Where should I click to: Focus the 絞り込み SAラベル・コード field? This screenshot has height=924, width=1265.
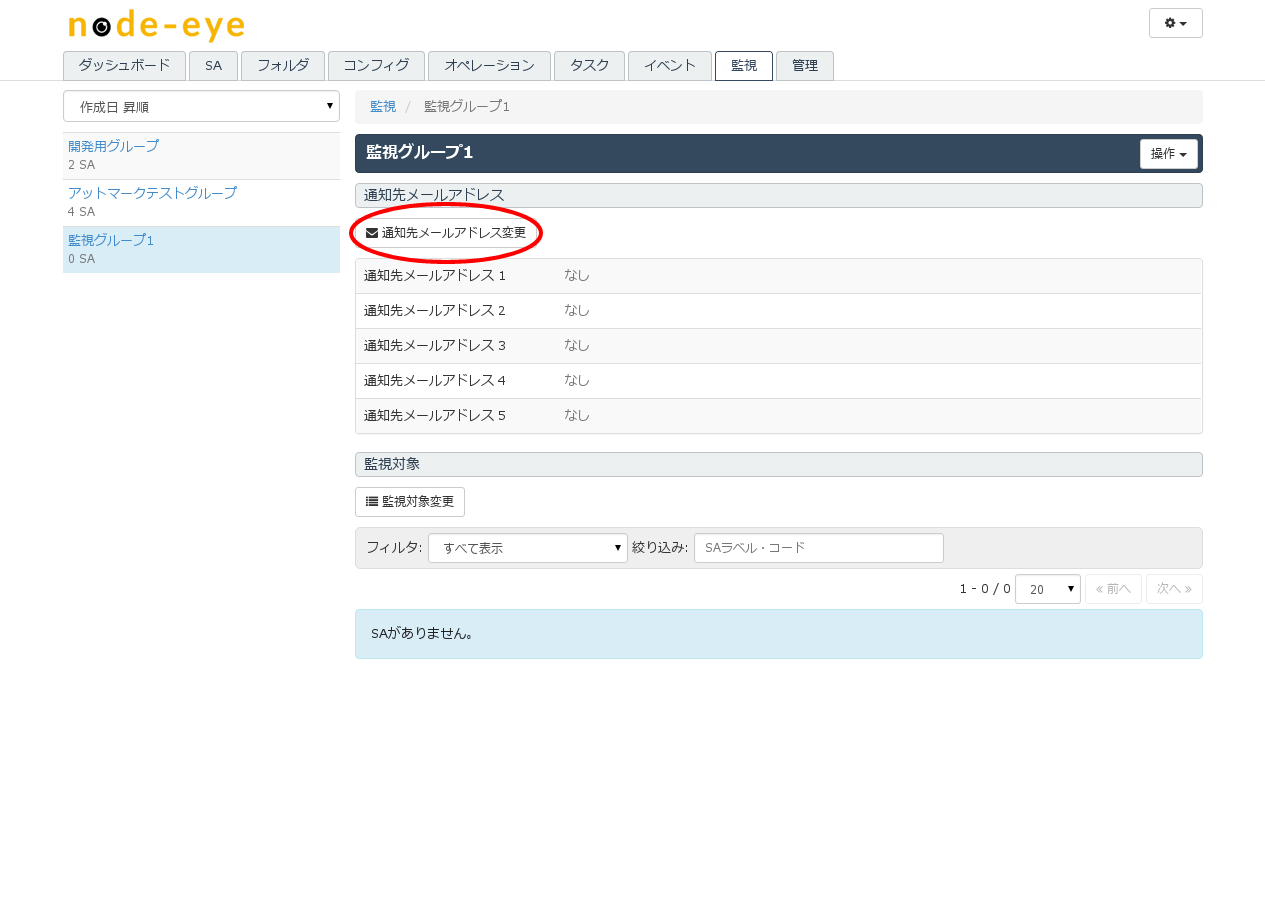[x=819, y=548]
